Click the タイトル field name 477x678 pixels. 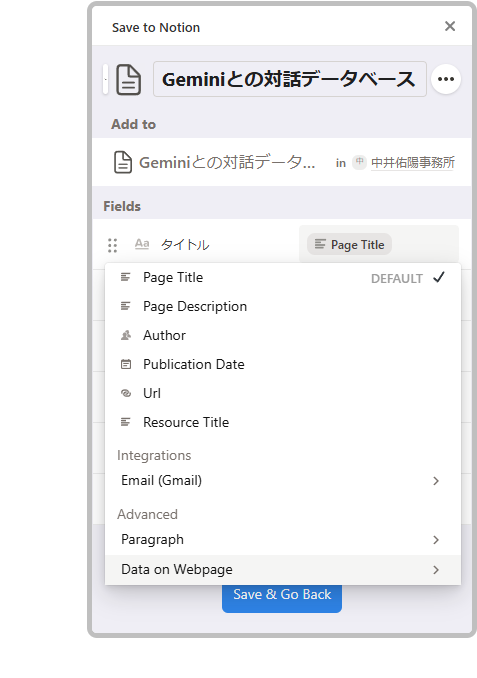tap(185, 245)
